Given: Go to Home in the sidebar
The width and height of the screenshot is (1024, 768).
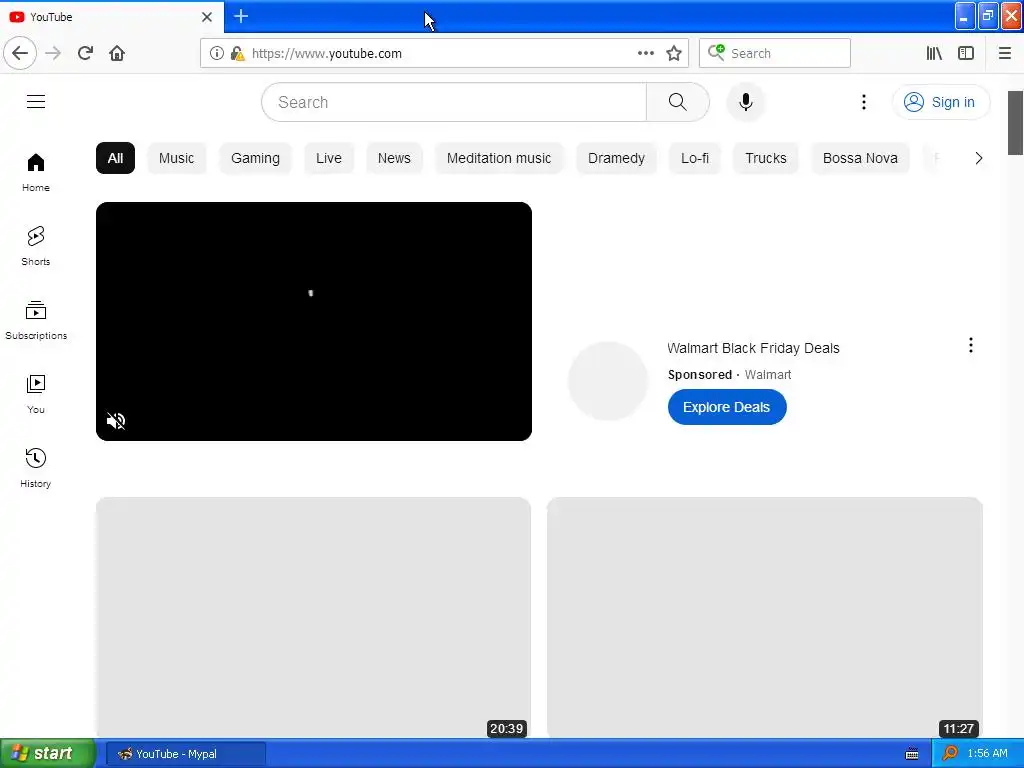Looking at the screenshot, I should [36, 172].
